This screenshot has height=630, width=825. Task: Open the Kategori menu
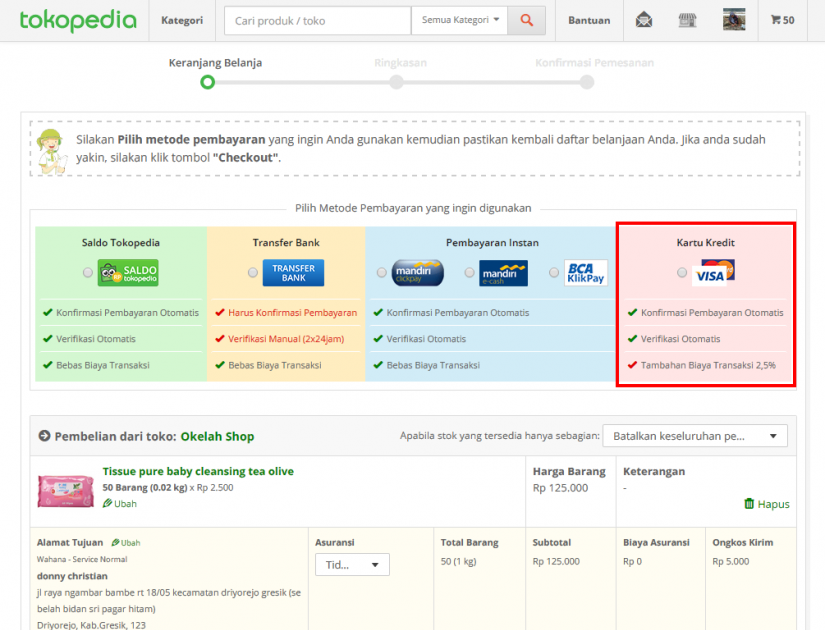click(x=182, y=21)
